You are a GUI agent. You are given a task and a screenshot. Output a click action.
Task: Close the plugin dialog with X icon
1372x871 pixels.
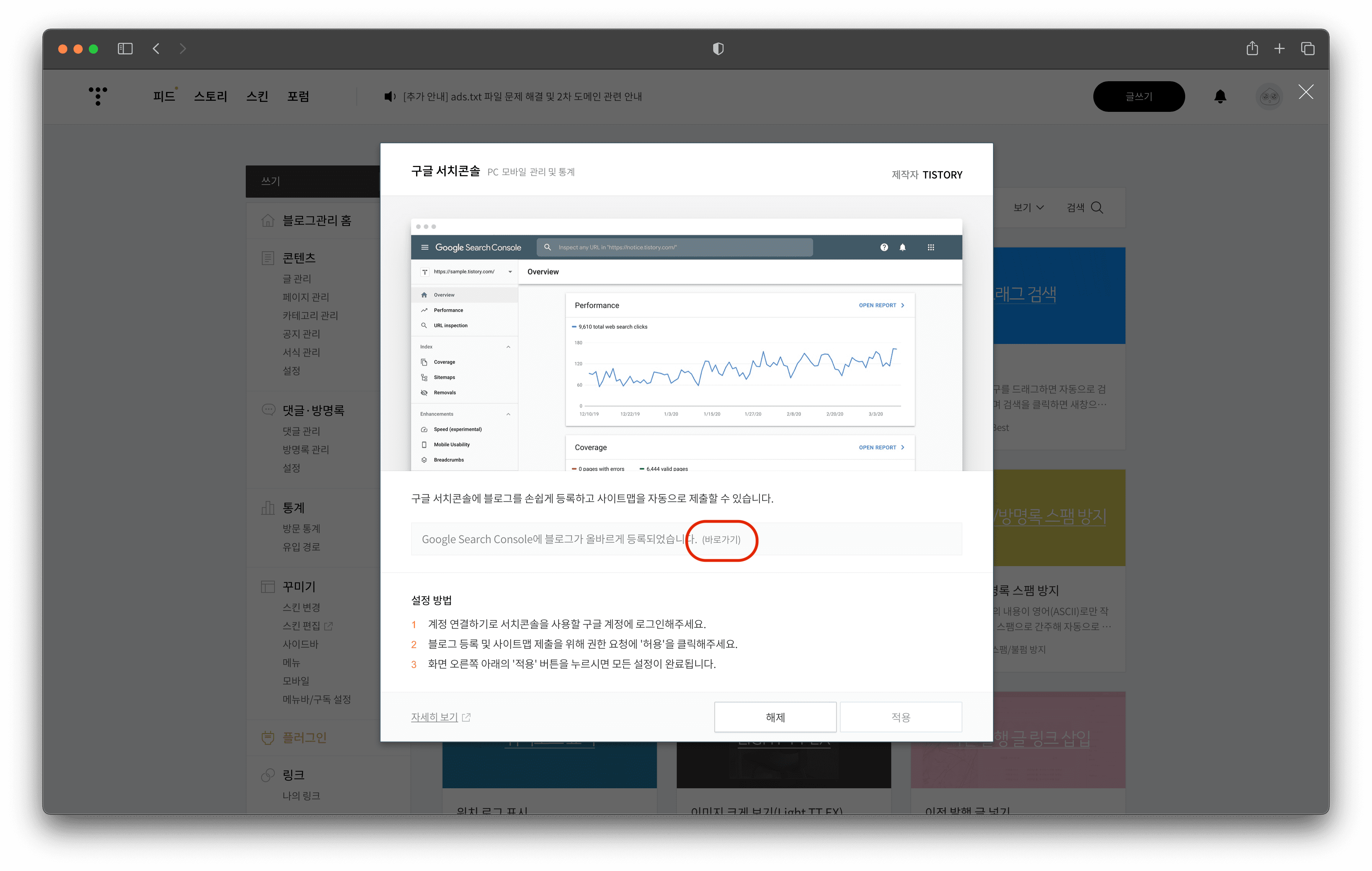1306,92
